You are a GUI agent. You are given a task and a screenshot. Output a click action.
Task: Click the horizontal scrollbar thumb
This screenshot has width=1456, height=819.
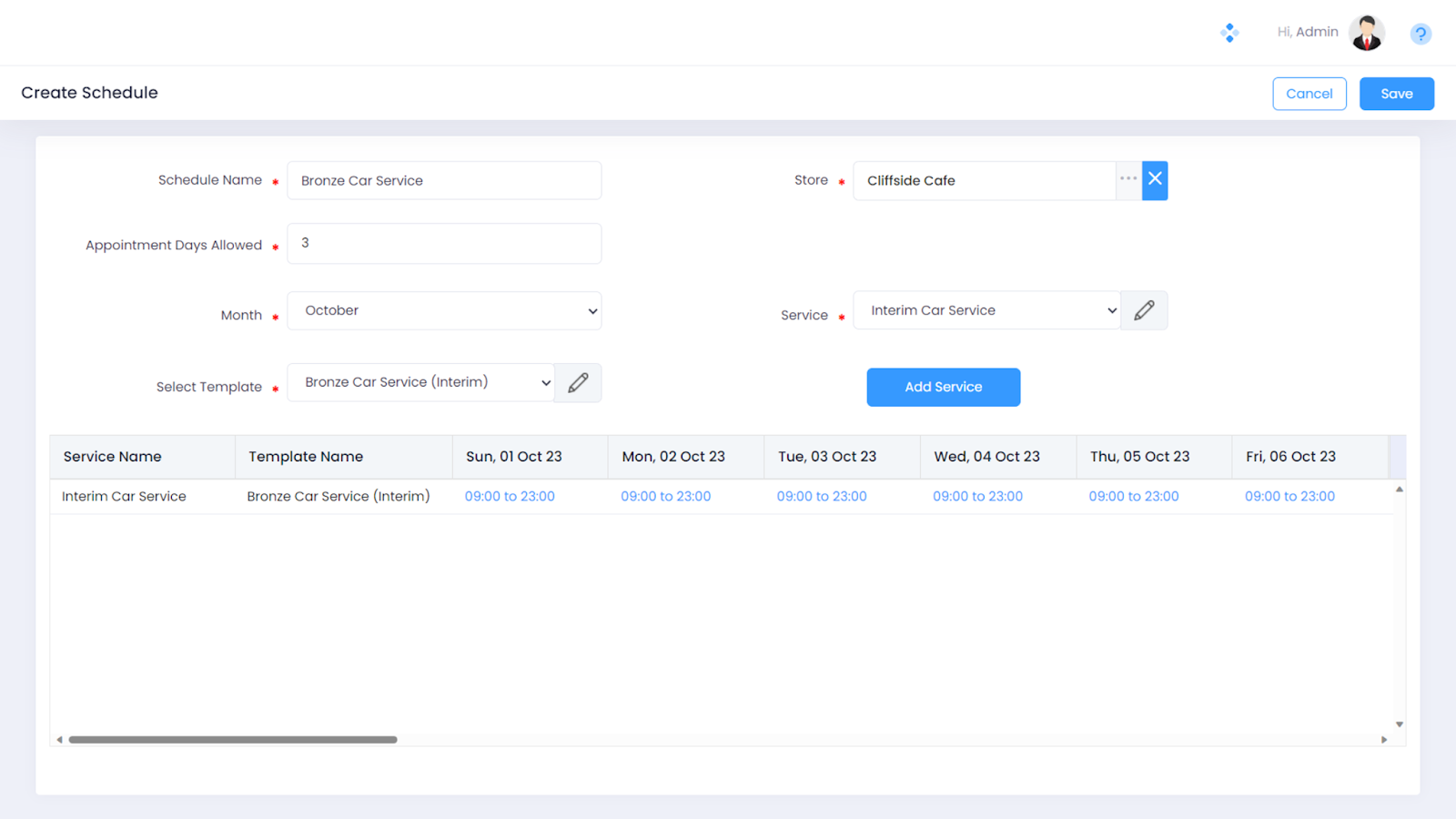233,740
